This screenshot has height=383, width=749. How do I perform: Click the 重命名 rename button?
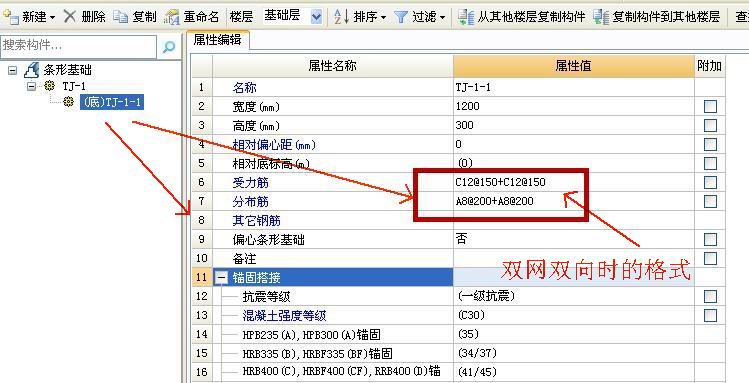[191, 17]
